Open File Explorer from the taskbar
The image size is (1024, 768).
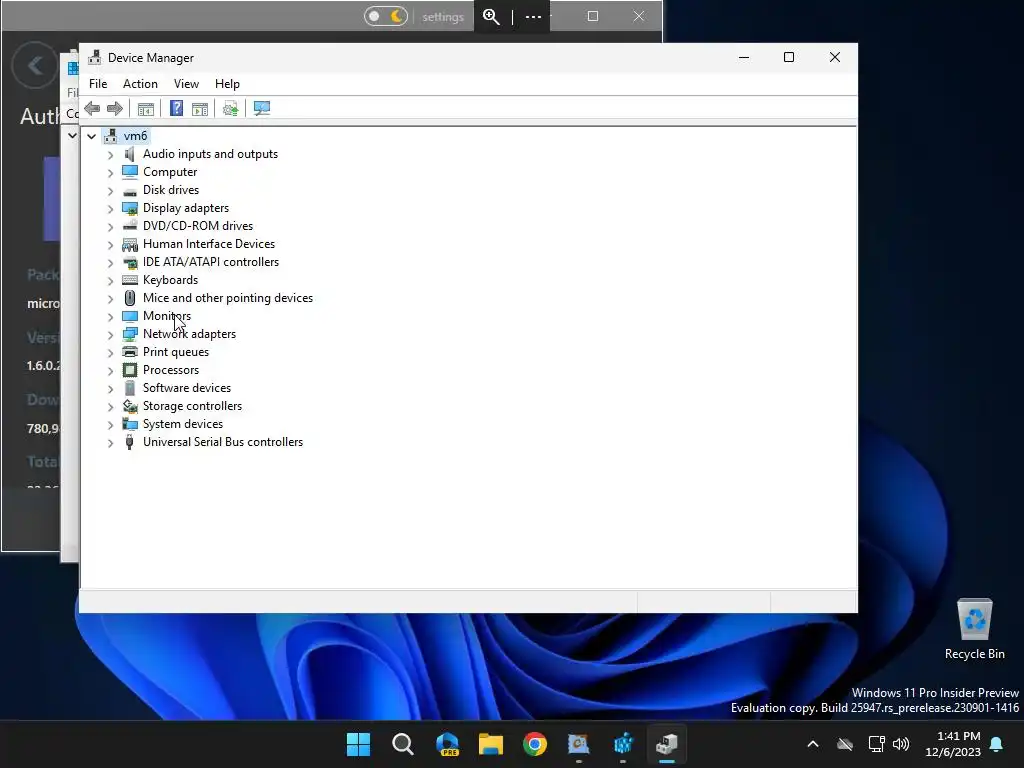(x=490, y=744)
